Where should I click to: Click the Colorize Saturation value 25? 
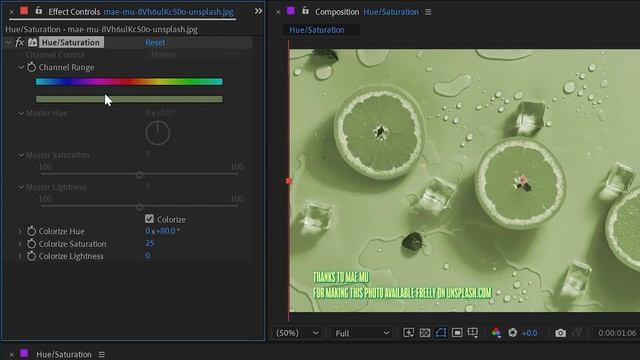(x=149, y=243)
